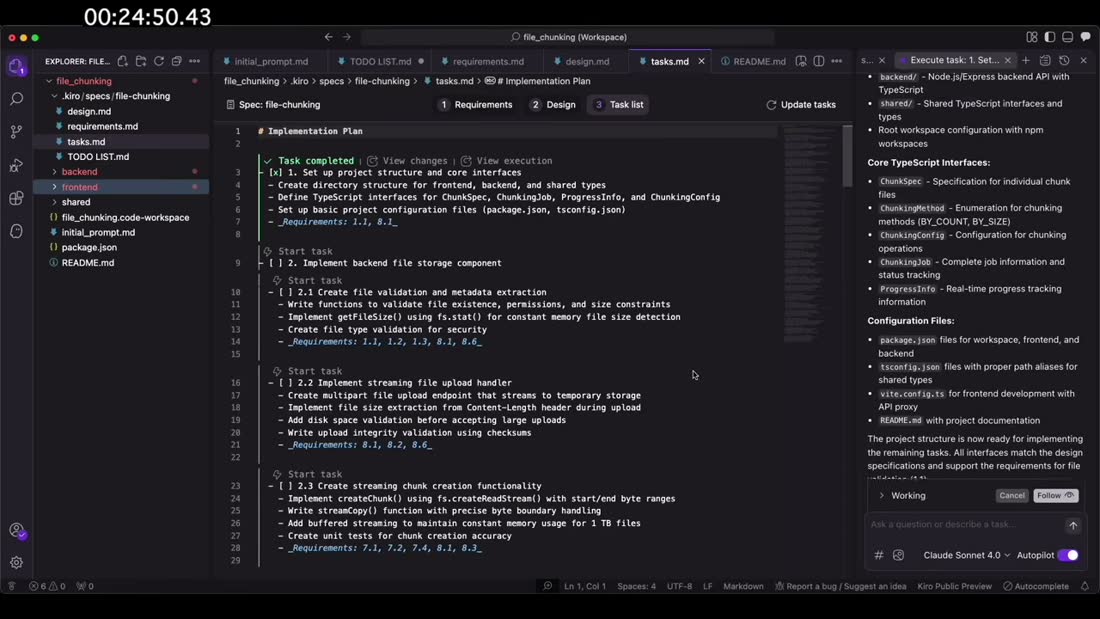Open chat history icon

coord(1064,60)
